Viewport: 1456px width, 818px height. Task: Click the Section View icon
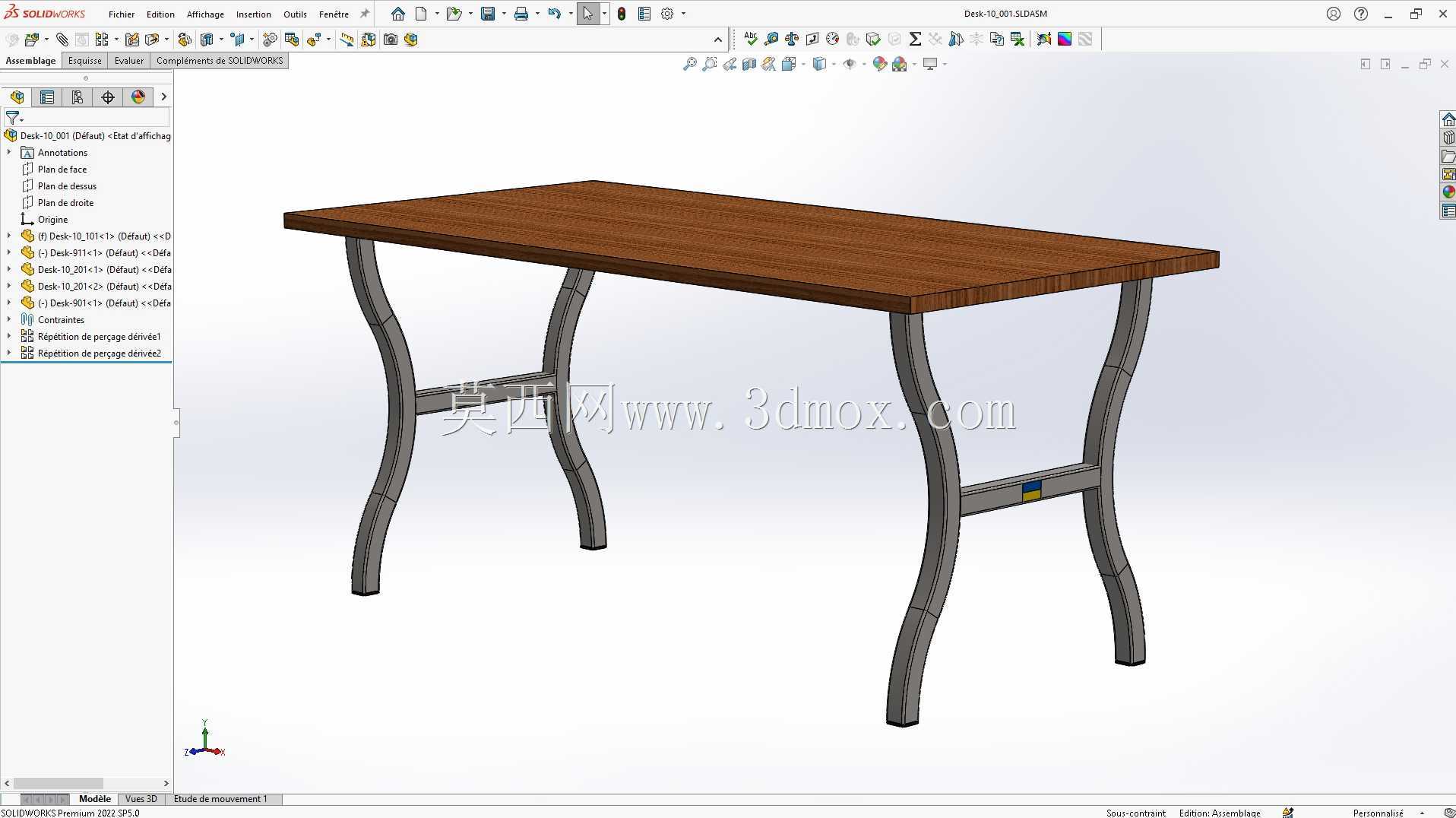coord(749,65)
